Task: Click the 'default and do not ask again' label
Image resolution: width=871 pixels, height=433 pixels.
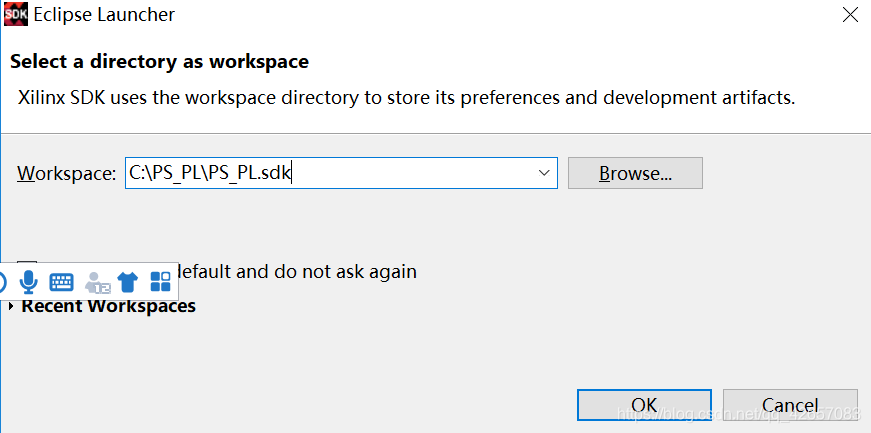Action: (x=298, y=271)
